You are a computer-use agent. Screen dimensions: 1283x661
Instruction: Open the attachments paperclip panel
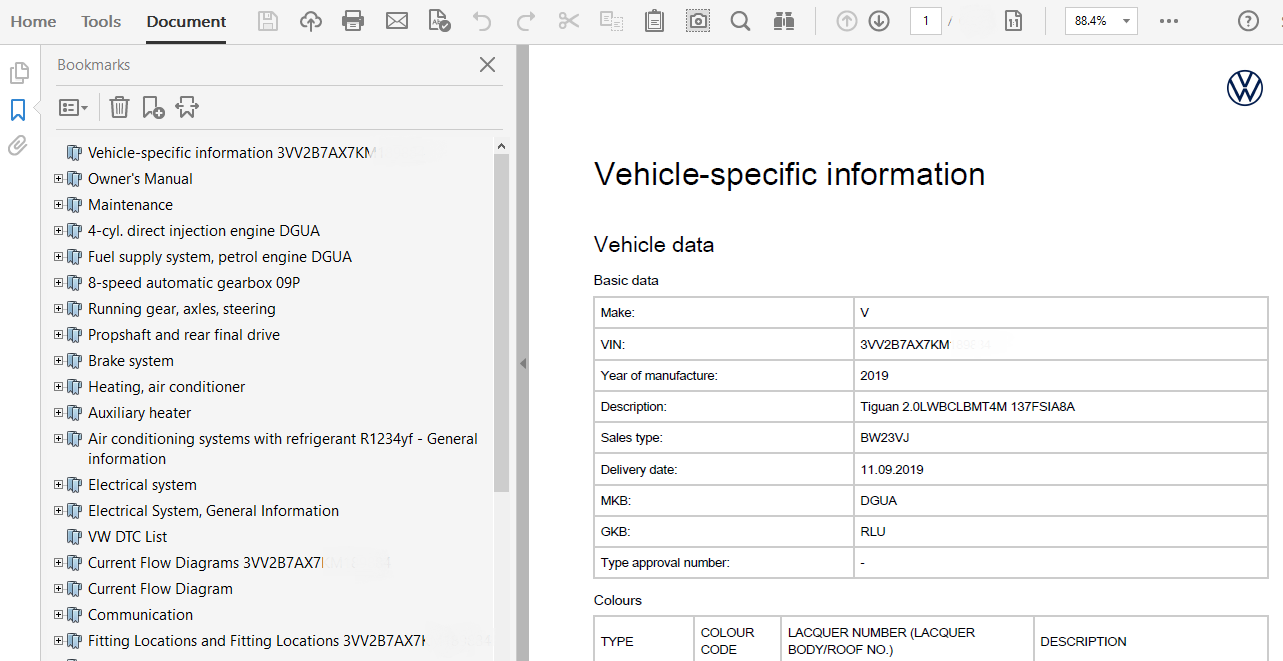pyautogui.click(x=18, y=146)
